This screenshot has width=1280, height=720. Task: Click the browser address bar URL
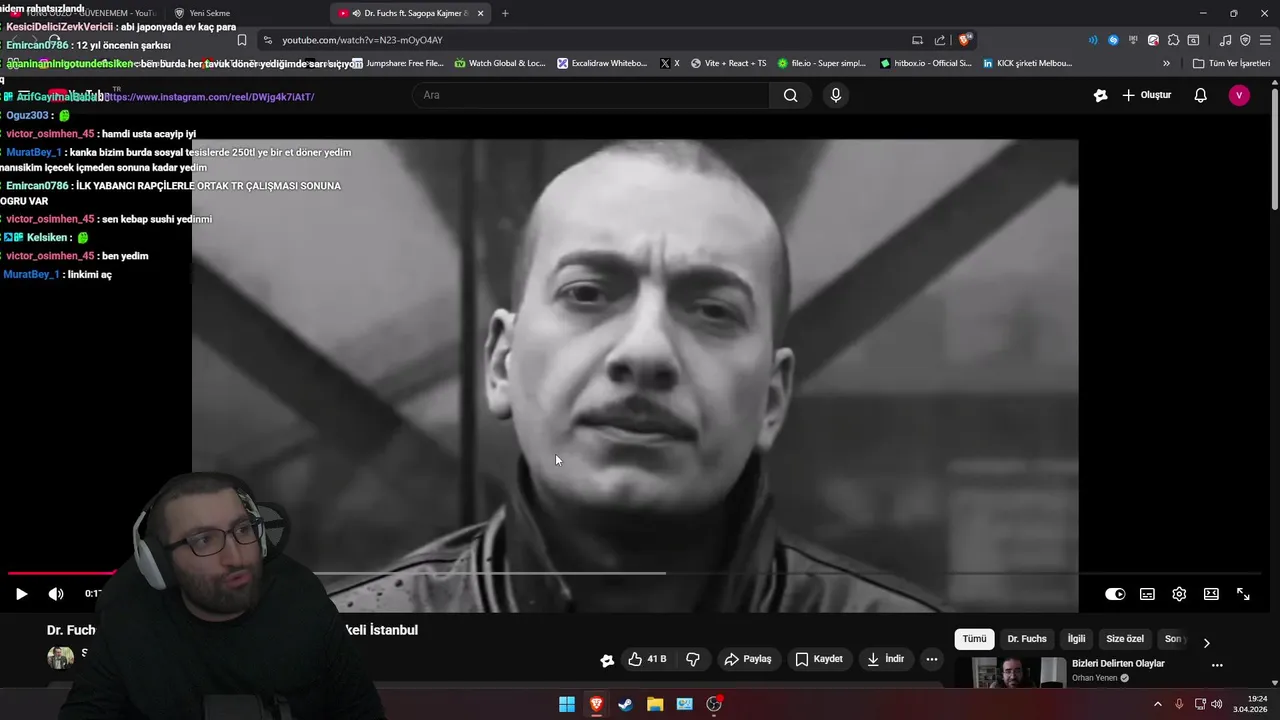pos(362,40)
